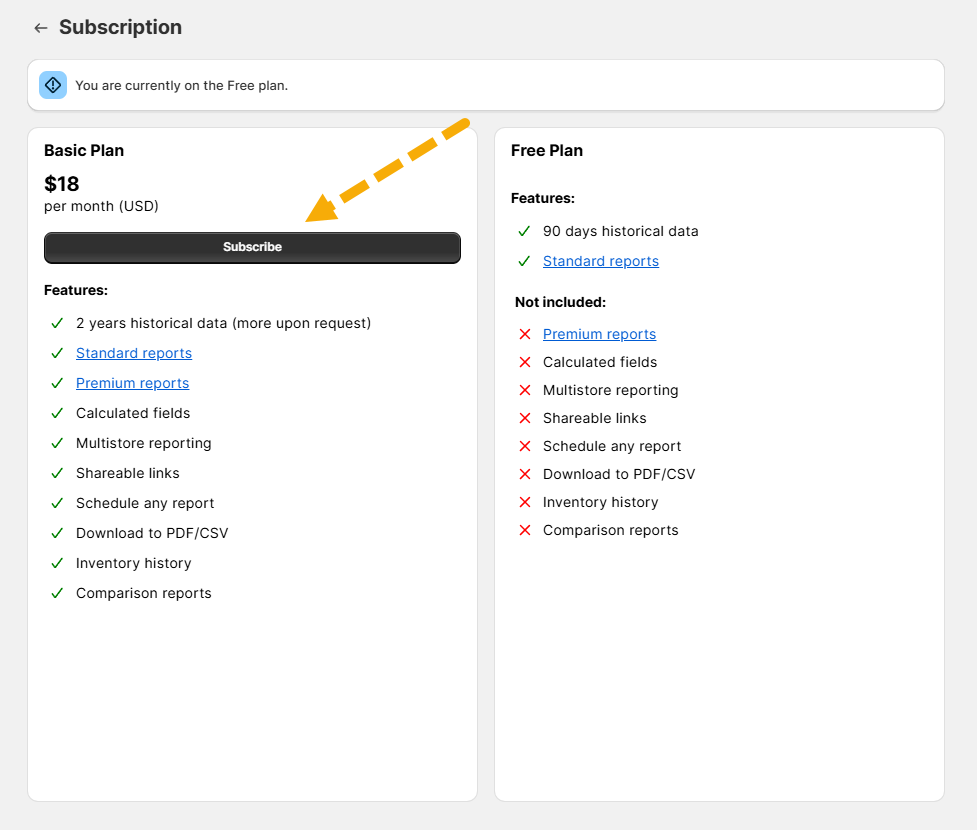The height and width of the screenshot is (830, 977).
Task: Click red X beside Comparison reports
Action: point(524,530)
